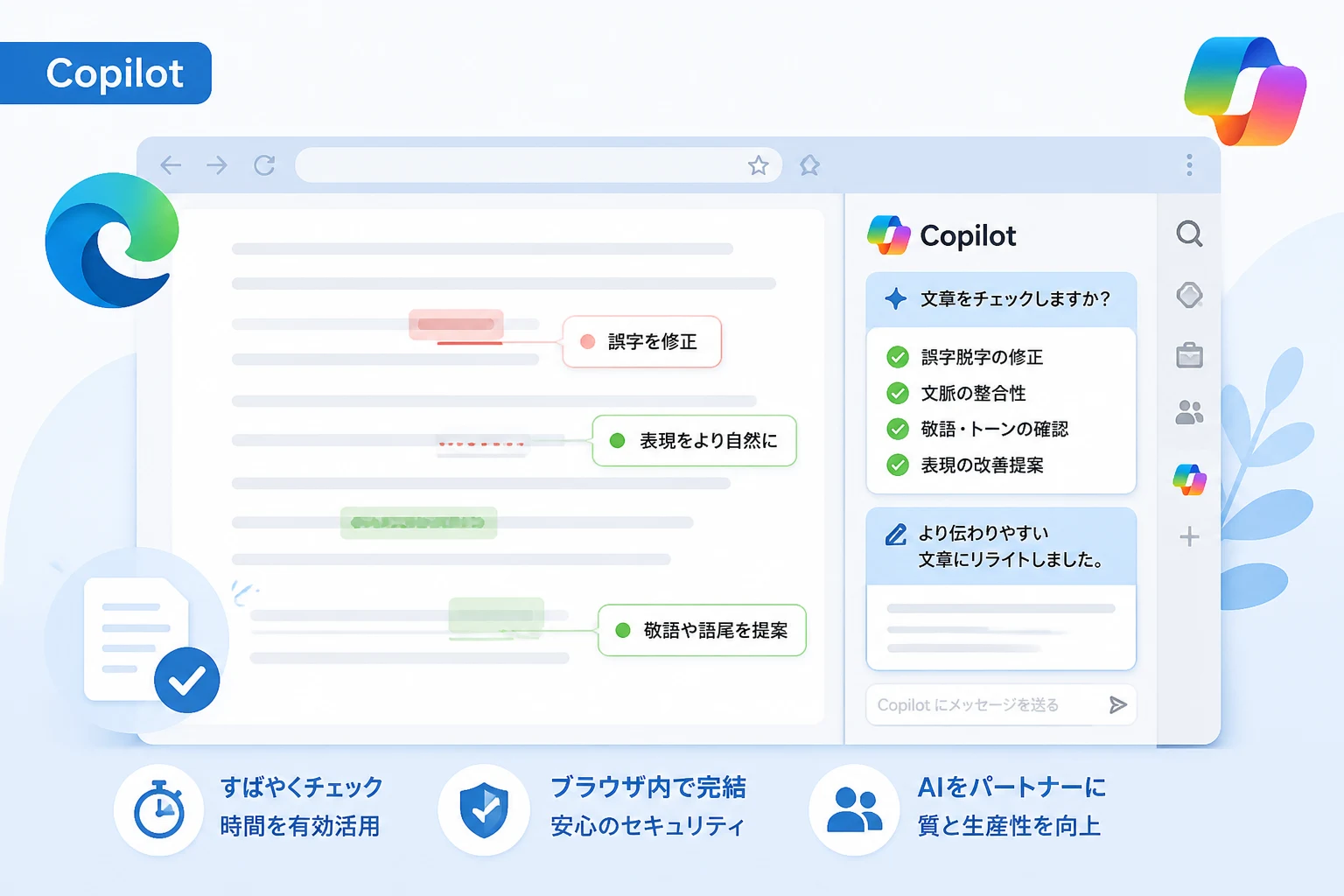Click the pin icon beside the address bar

click(810, 164)
